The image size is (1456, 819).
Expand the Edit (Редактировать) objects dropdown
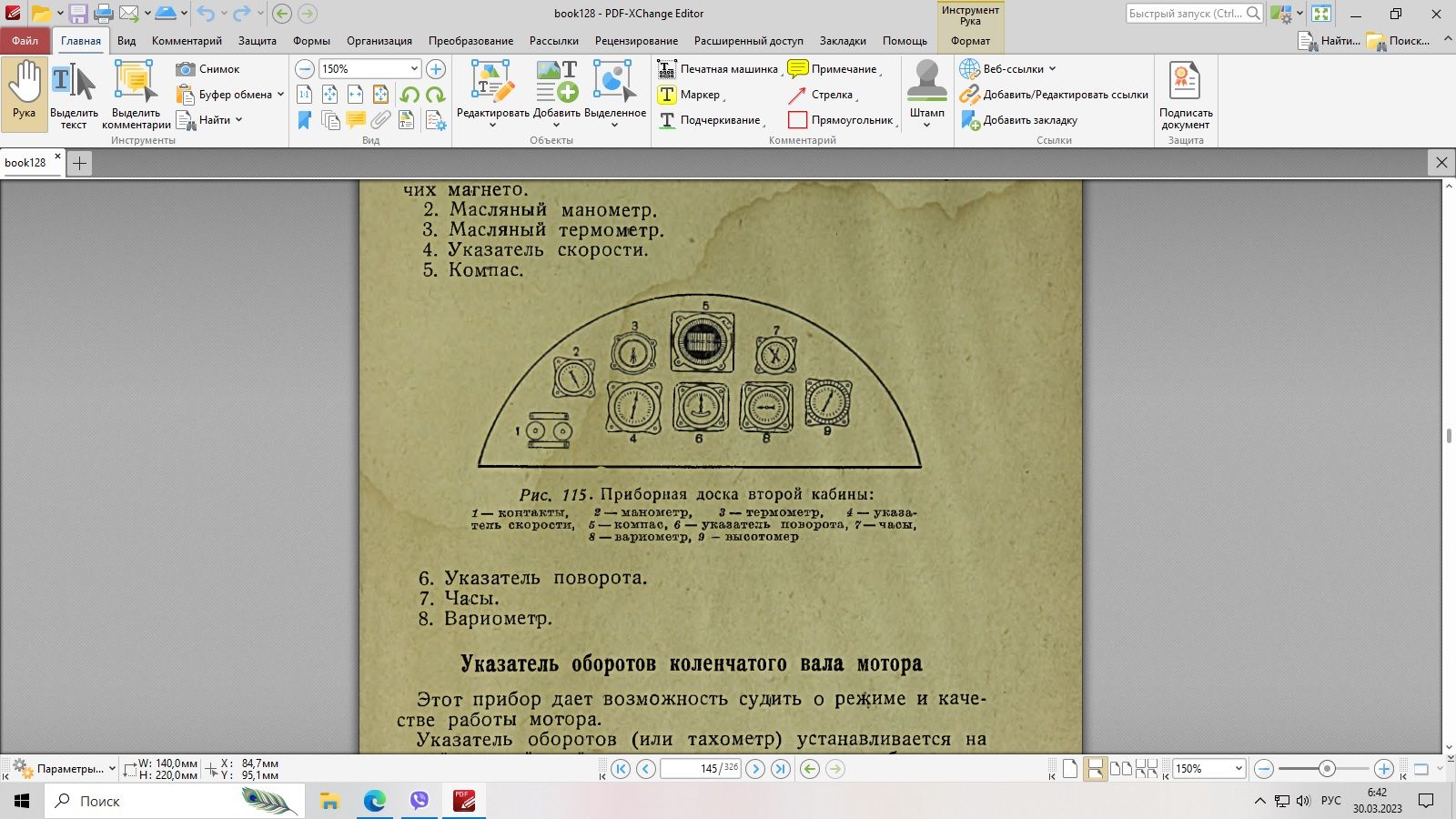pos(492,126)
